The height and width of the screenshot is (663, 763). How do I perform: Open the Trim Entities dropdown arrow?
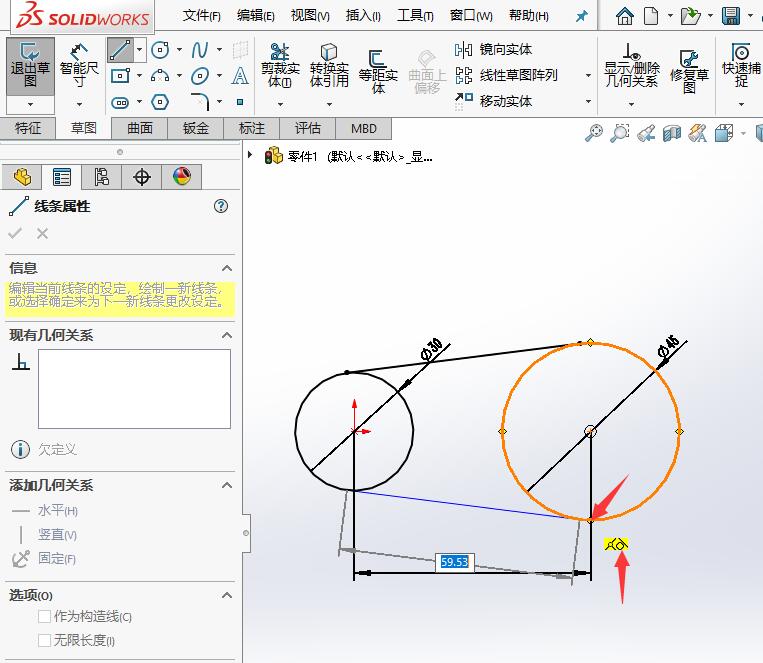(280, 104)
